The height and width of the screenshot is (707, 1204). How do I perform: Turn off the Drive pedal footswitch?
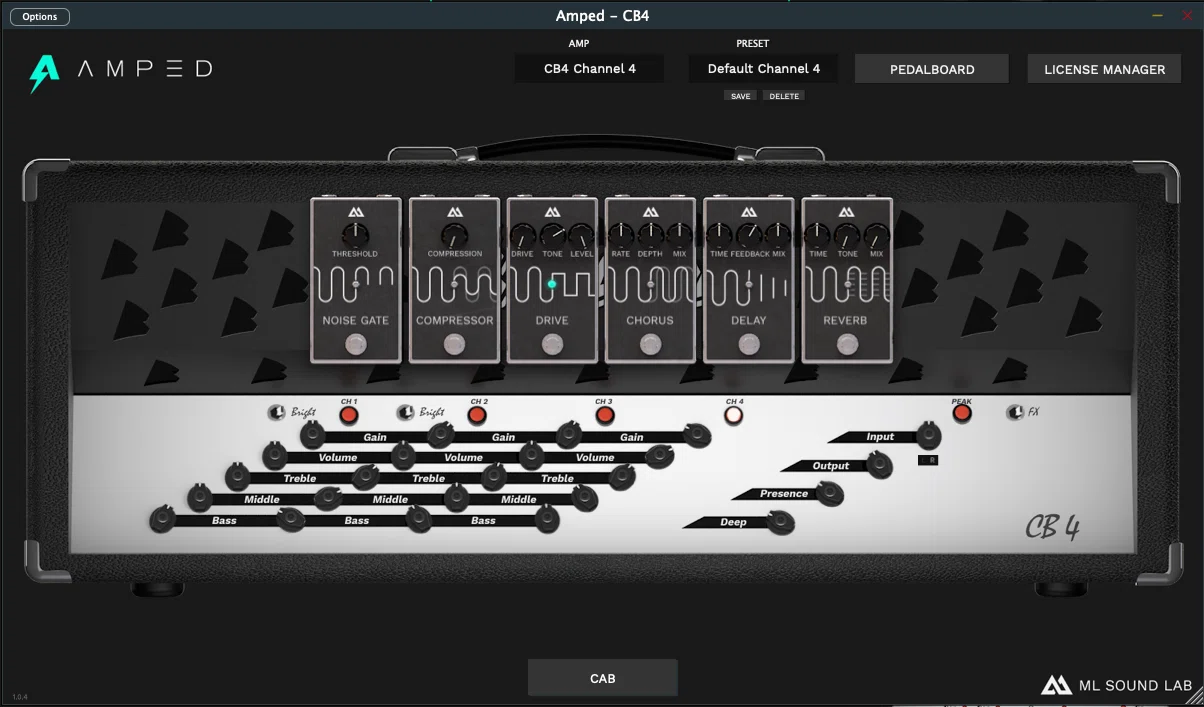click(x=552, y=345)
